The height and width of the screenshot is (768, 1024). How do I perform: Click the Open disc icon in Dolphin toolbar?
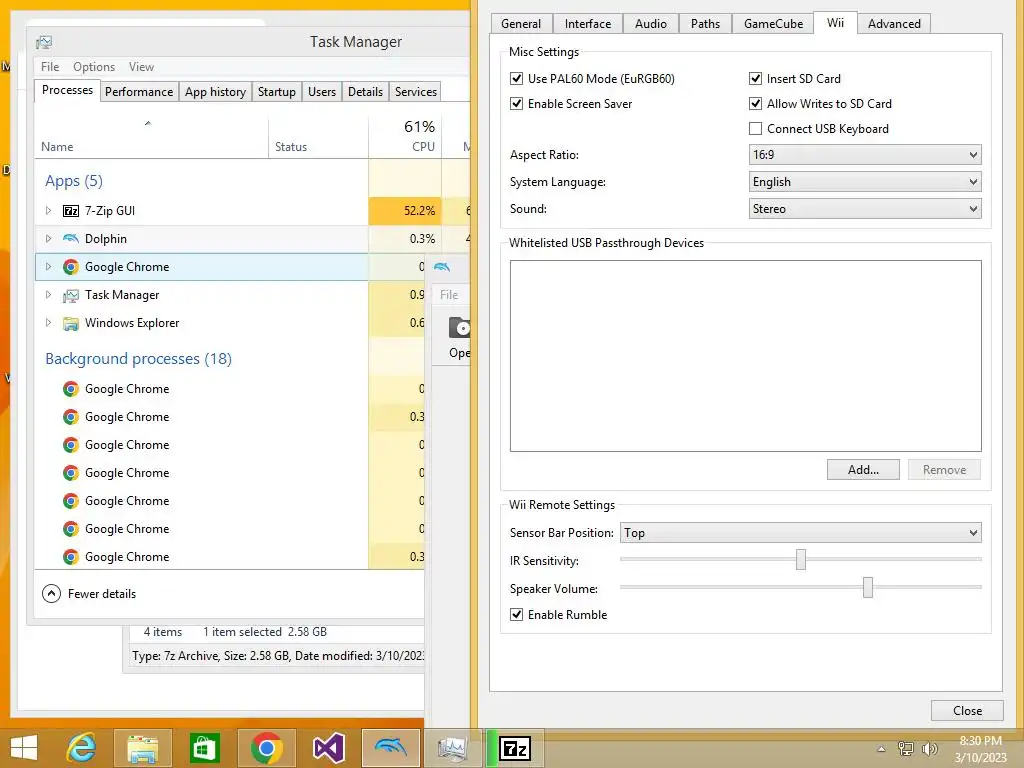tap(459, 327)
